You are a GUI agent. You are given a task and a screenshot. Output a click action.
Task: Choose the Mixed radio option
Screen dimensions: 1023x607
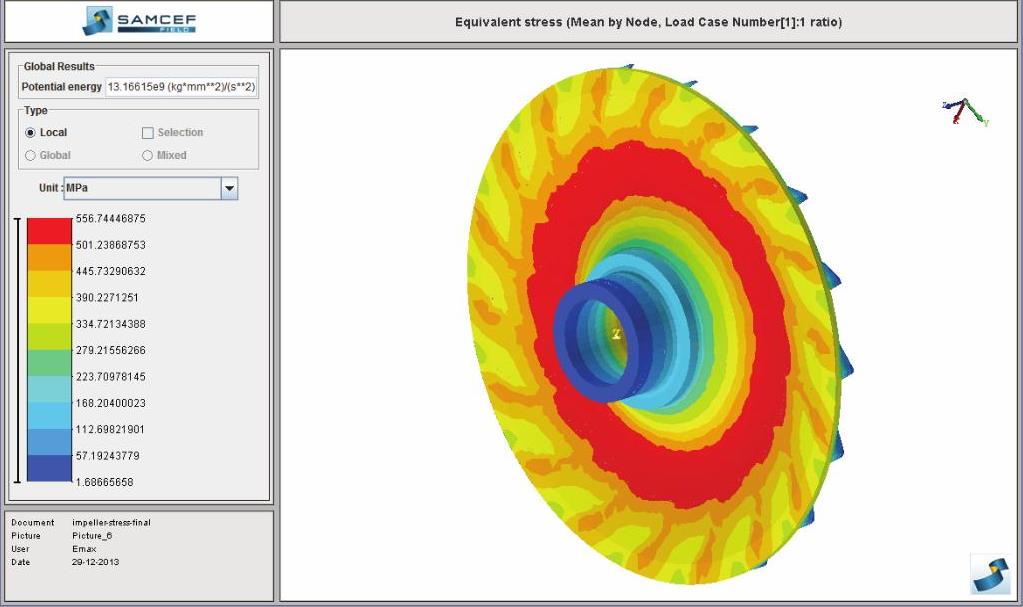147,156
